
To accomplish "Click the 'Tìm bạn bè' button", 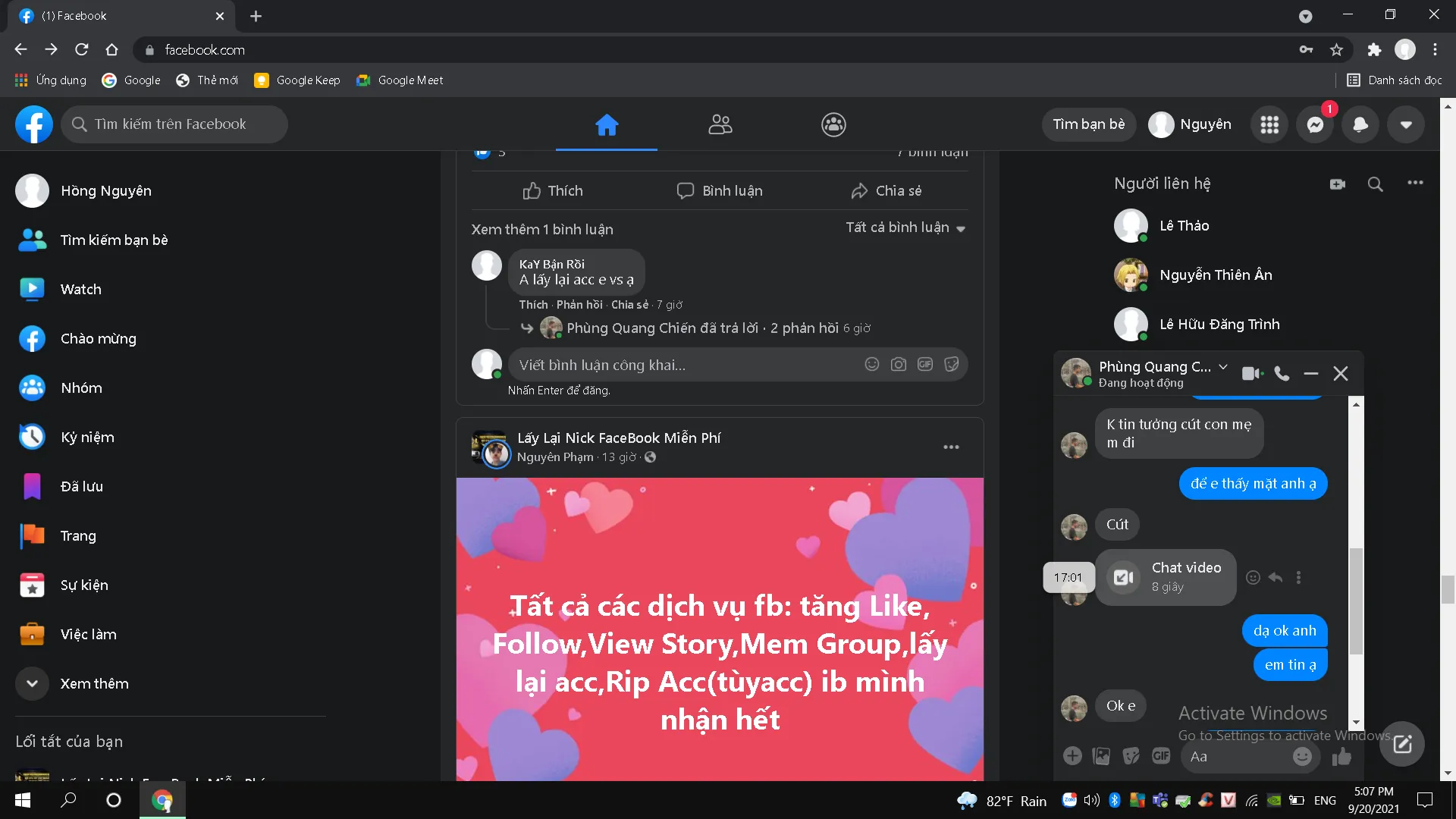I will point(1088,124).
